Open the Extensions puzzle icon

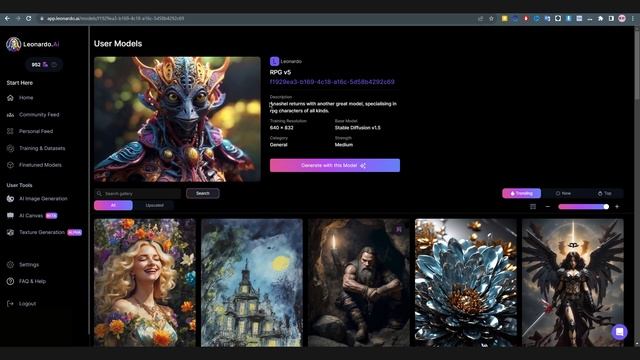click(600, 18)
